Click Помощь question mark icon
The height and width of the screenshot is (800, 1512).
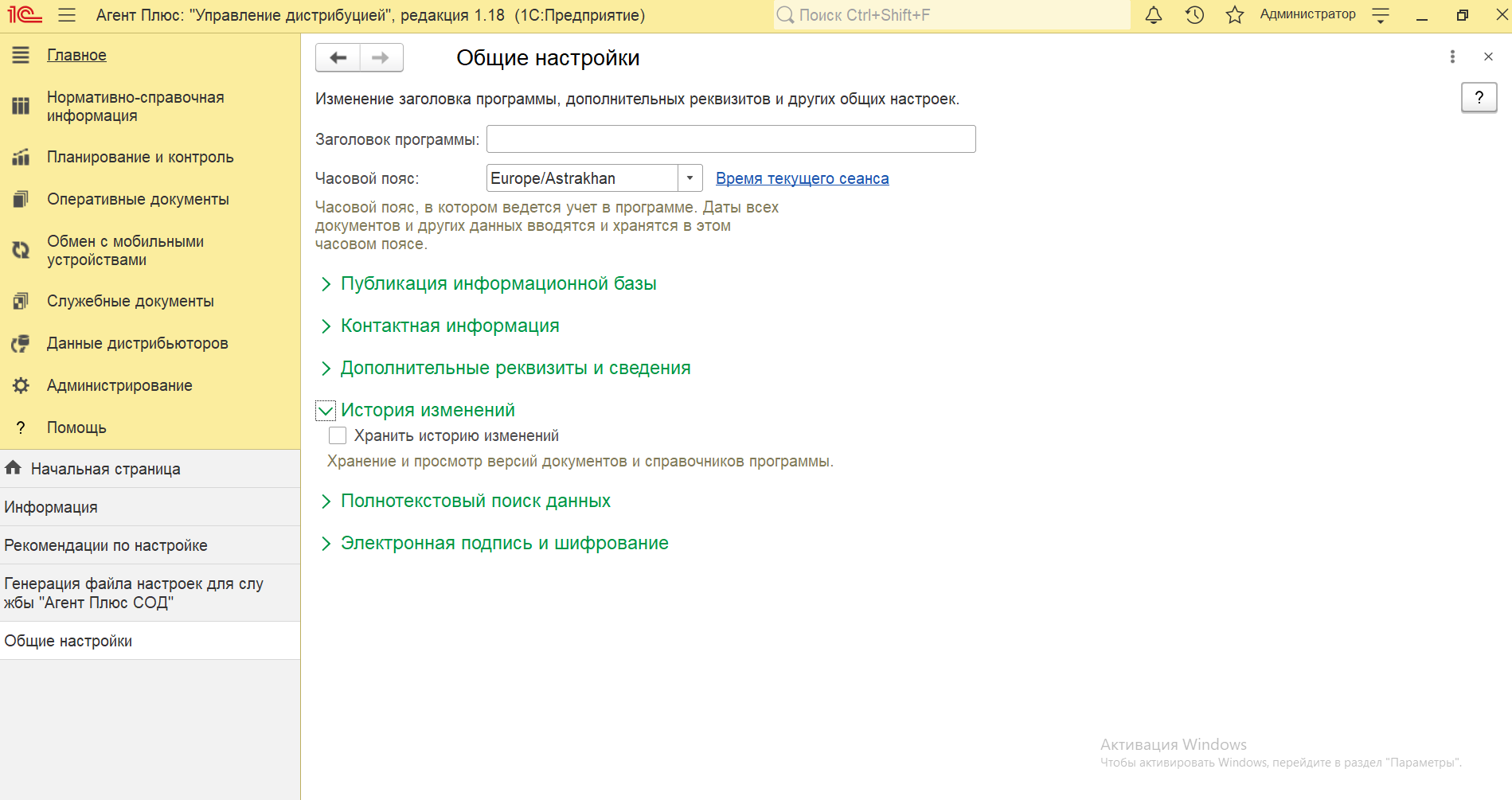click(x=21, y=427)
